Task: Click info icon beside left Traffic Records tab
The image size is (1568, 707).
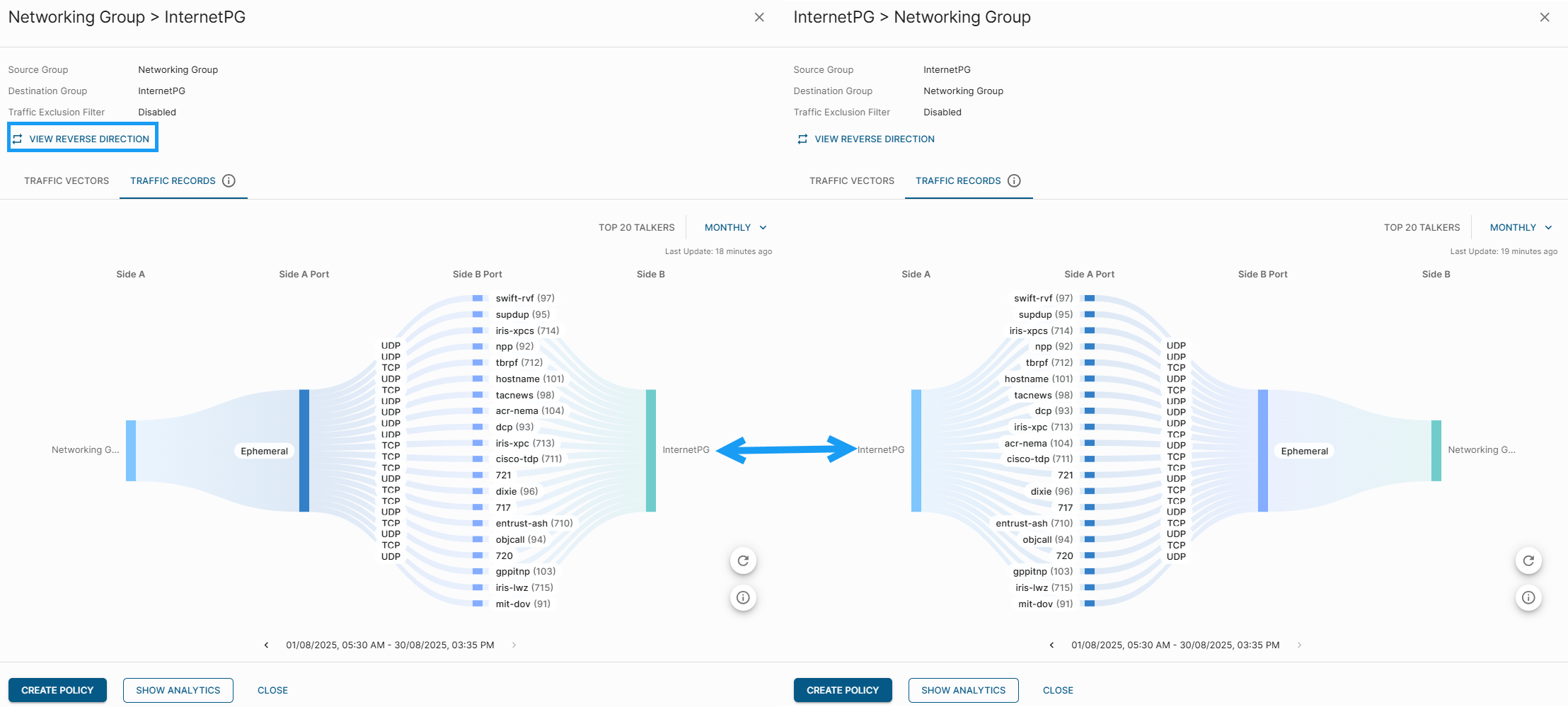Action: tap(229, 181)
